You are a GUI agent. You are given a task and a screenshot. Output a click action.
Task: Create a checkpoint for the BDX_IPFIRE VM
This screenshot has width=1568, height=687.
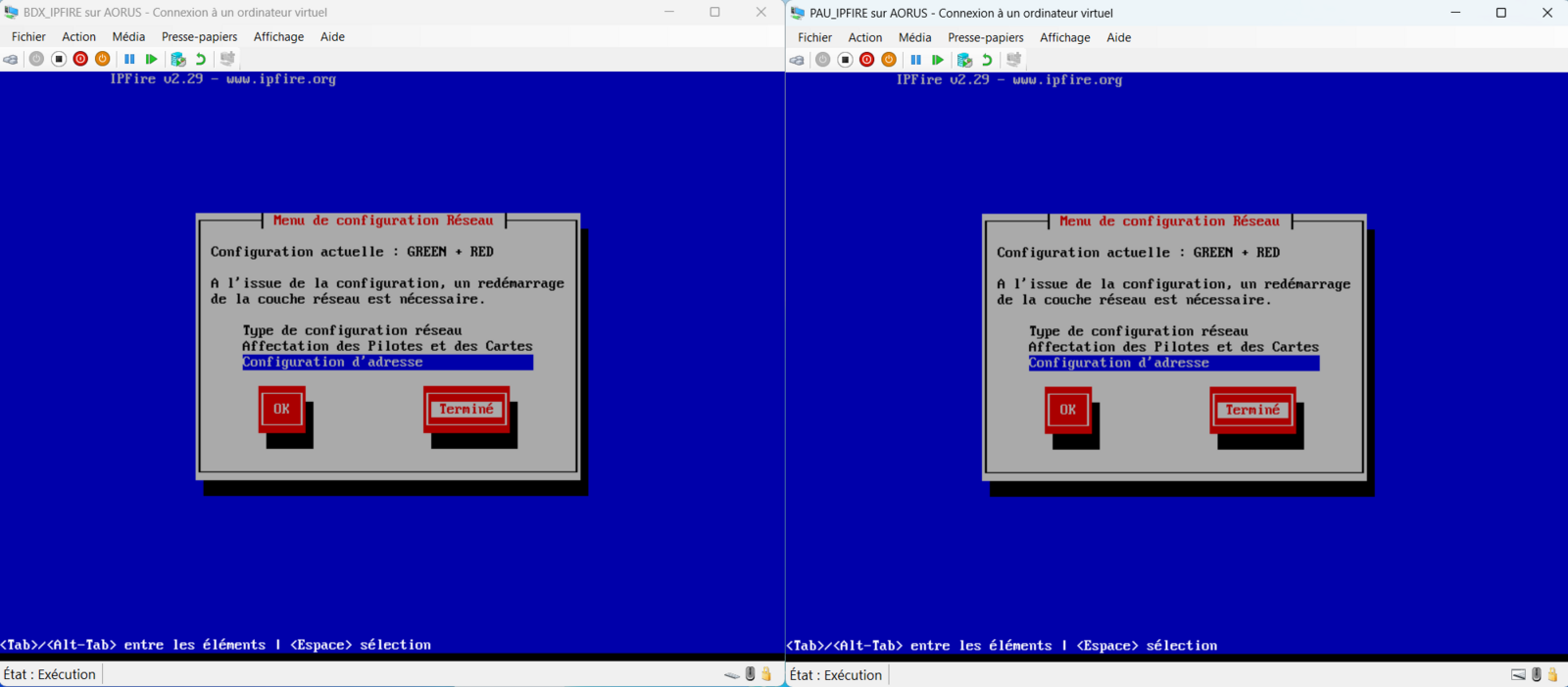(x=178, y=59)
